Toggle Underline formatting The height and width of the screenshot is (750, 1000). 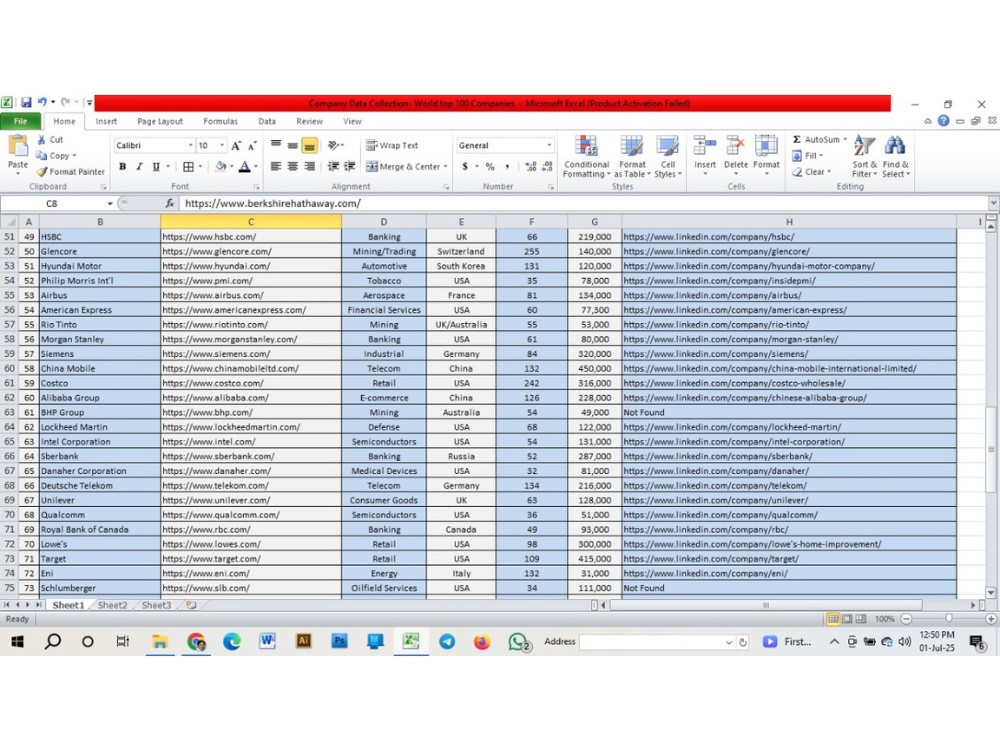click(156, 166)
